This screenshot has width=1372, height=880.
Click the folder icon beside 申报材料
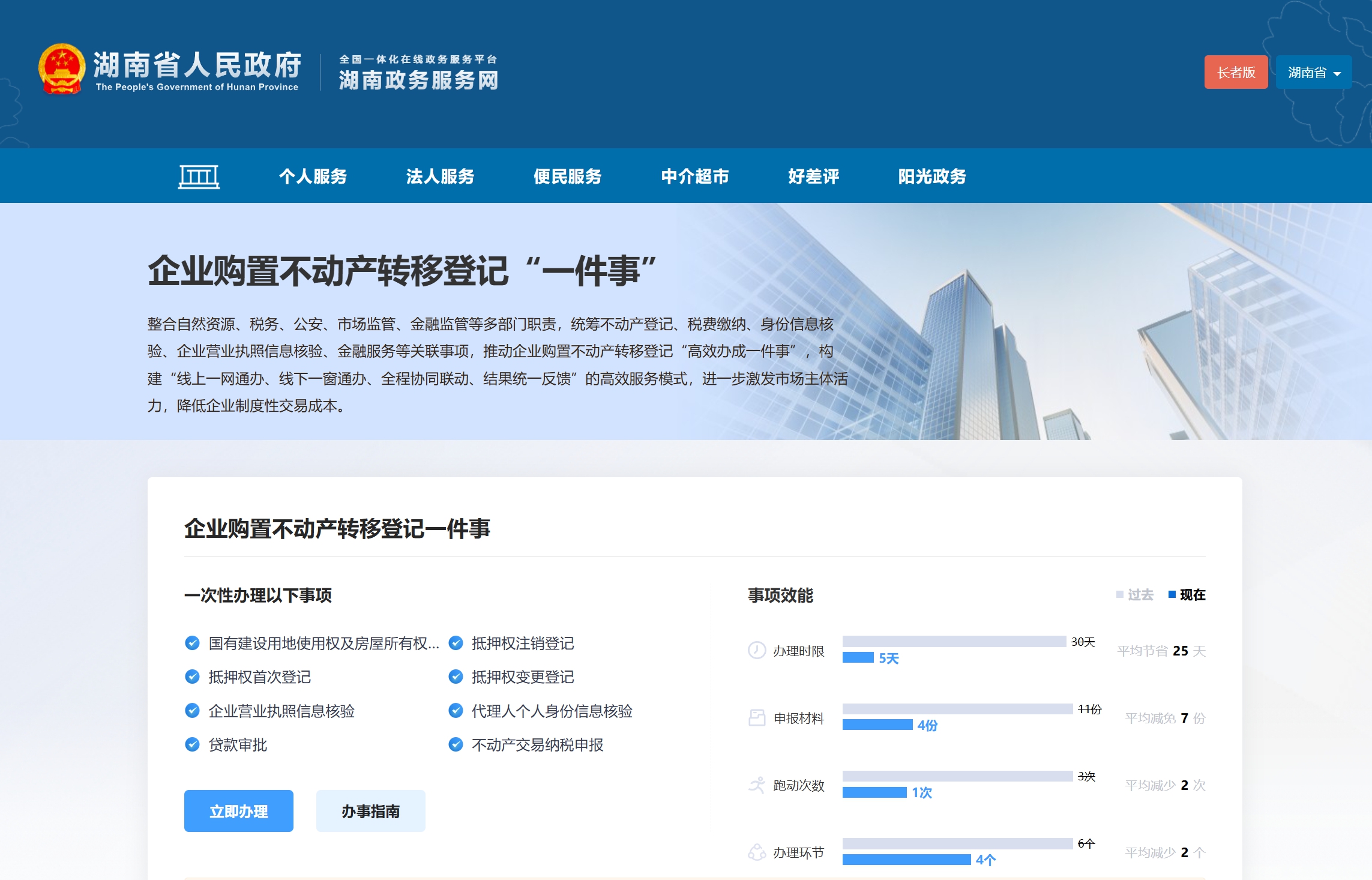(757, 718)
